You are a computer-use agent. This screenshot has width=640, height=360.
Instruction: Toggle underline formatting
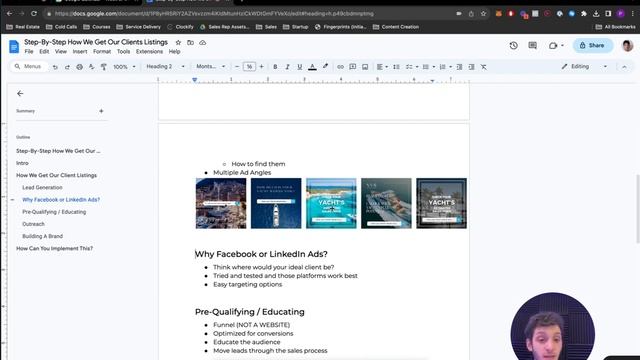300,67
